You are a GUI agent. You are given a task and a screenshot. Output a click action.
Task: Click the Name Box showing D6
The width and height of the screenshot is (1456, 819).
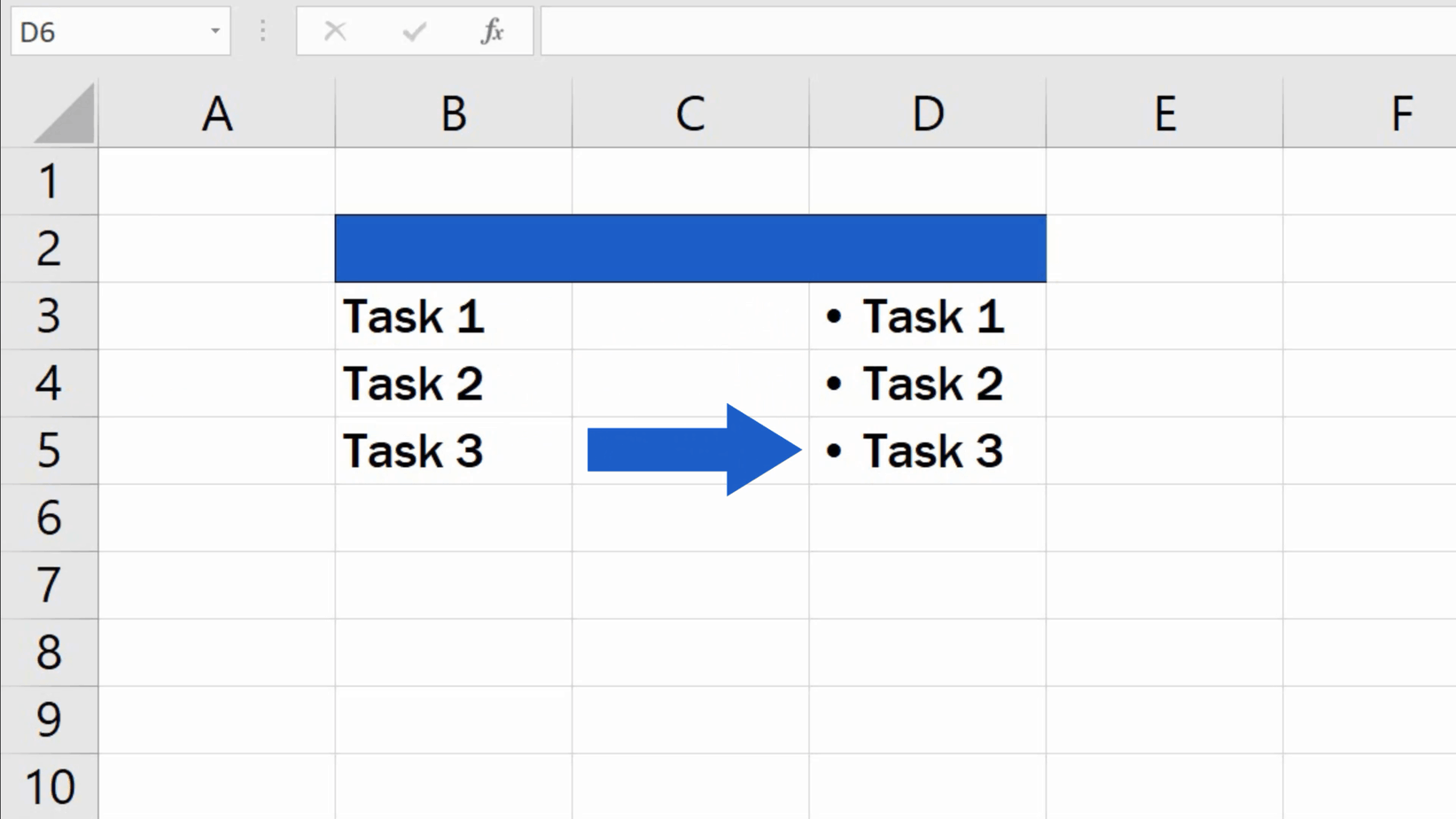[106, 30]
